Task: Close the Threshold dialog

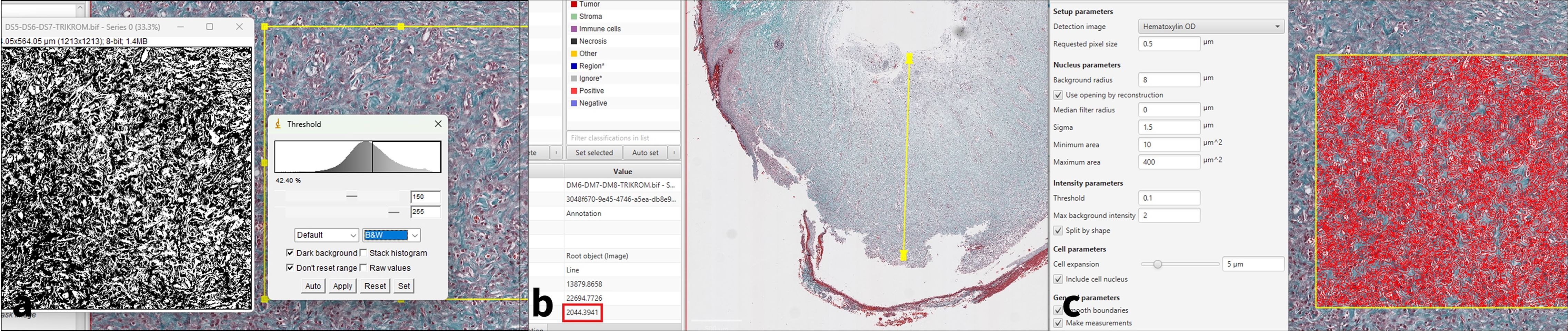Action: coord(438,124)
